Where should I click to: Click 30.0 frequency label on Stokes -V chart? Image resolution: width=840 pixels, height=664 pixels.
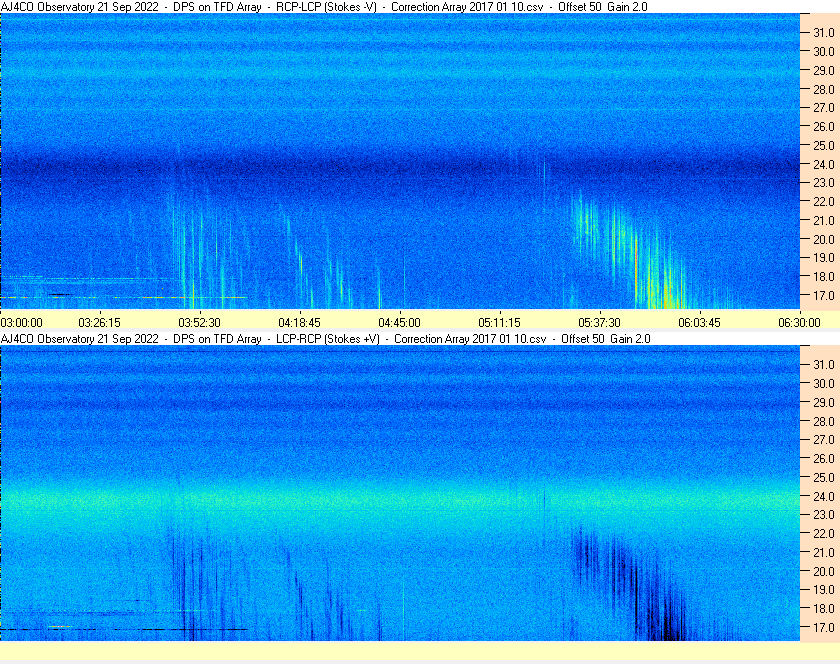point(824,51)
